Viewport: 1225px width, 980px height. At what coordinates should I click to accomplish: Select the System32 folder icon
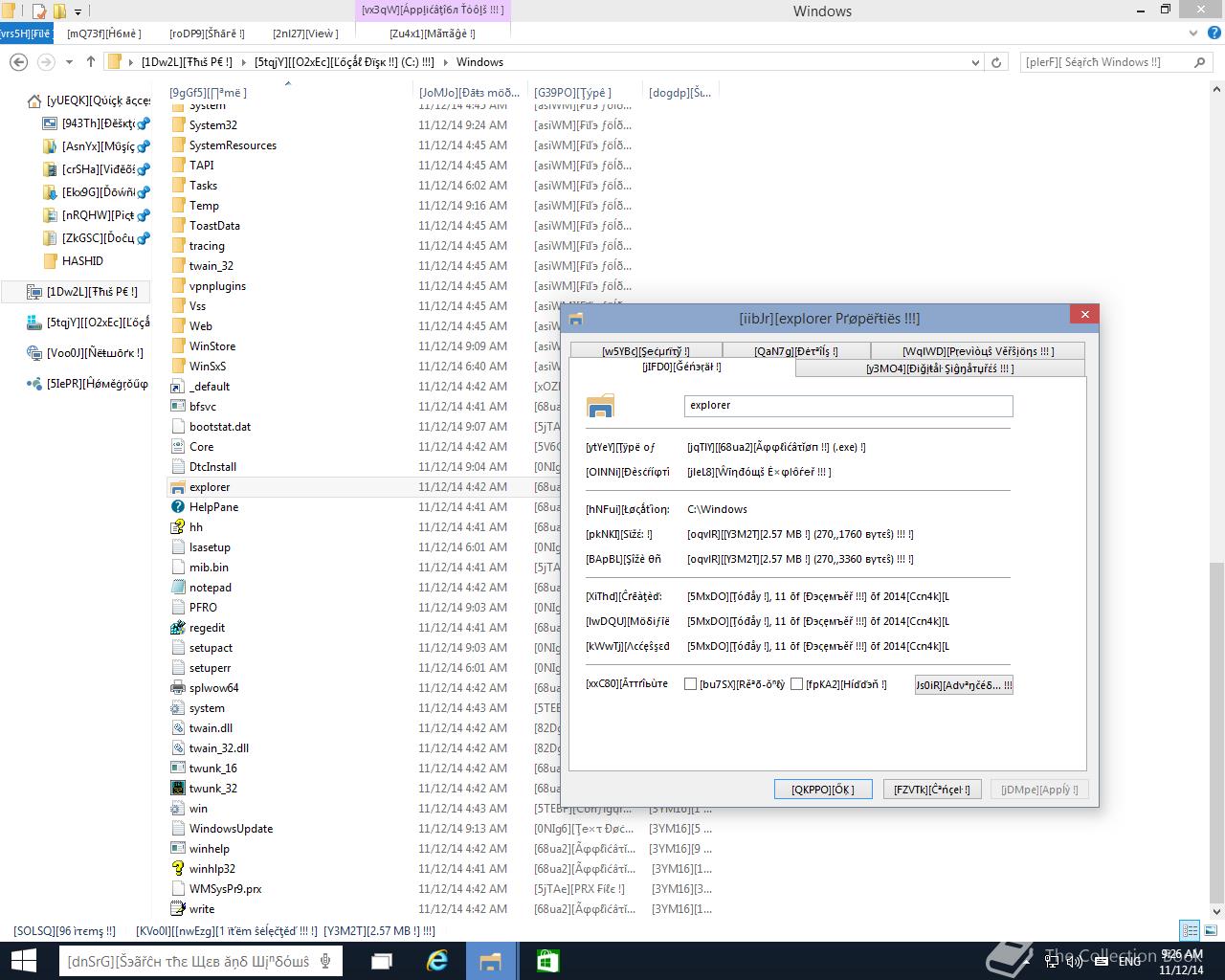click(x=177, y=125)
